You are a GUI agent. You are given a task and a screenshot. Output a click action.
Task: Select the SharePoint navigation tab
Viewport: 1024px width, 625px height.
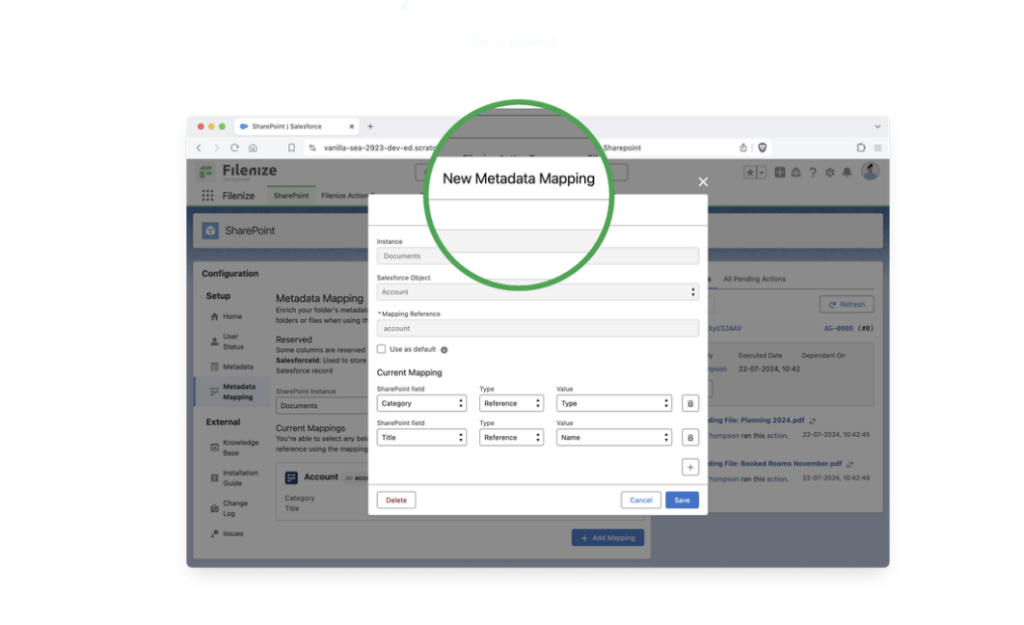(291, 195)
